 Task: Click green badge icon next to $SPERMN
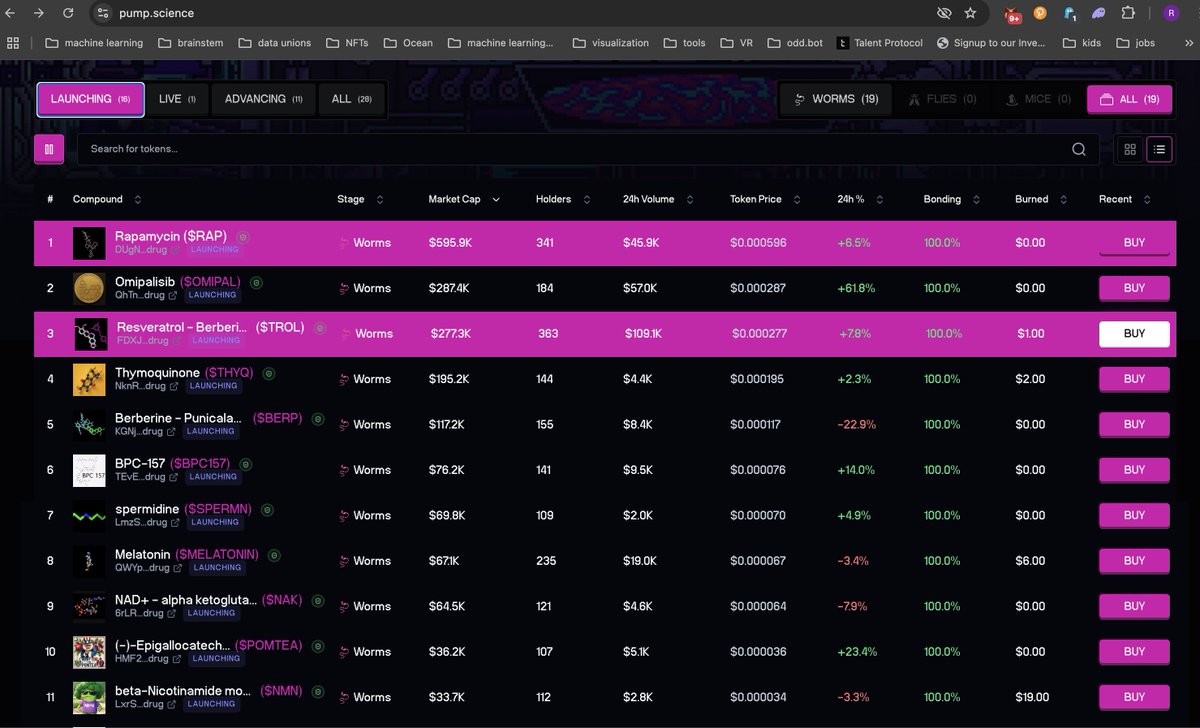click(267, 510)
